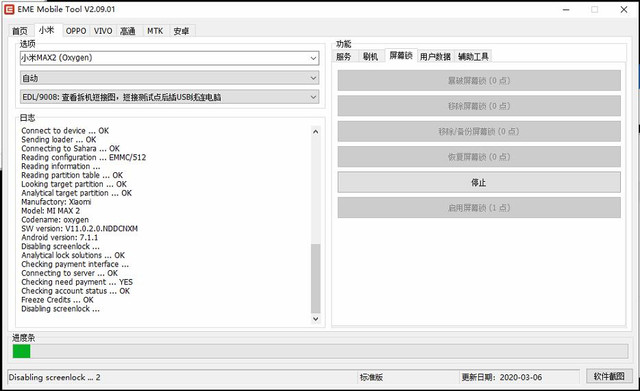Click the log scrollbar thumb

pos(316,278)
